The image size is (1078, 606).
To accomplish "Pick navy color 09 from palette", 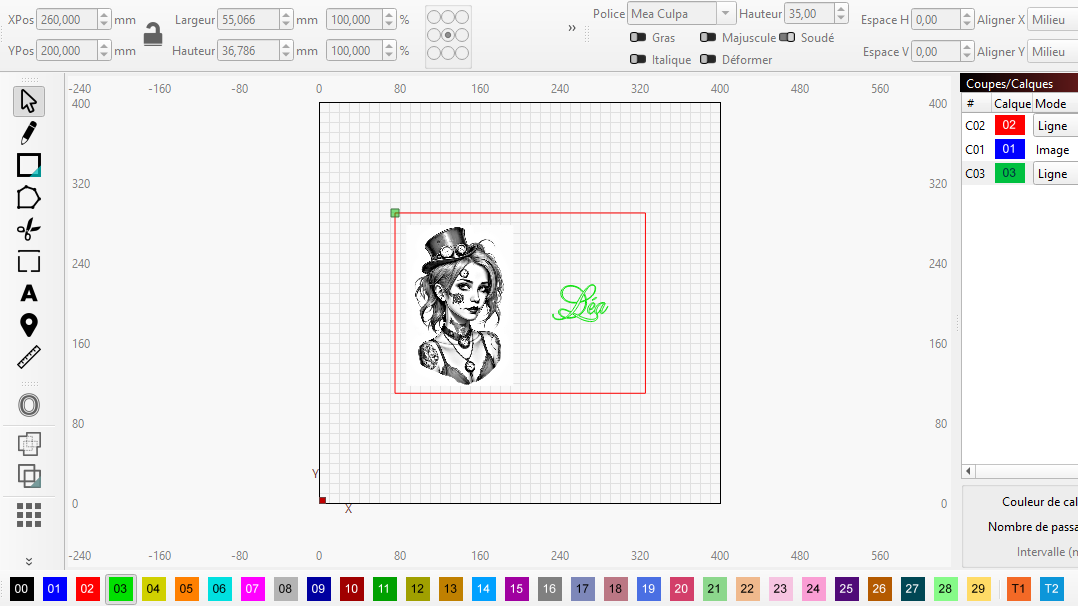I will (318, 589).
